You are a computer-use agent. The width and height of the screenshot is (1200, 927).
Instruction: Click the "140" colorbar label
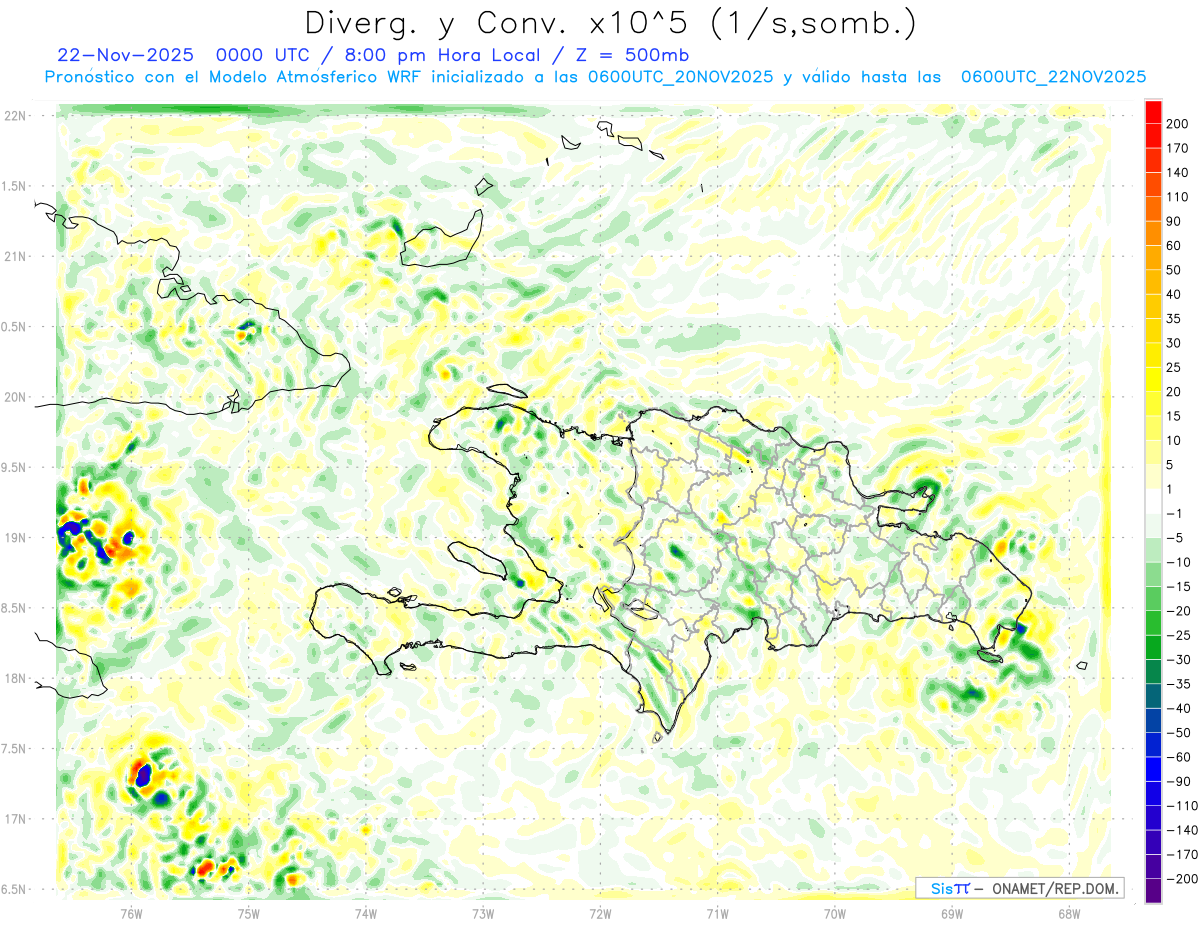click(x=1177, y=173)
